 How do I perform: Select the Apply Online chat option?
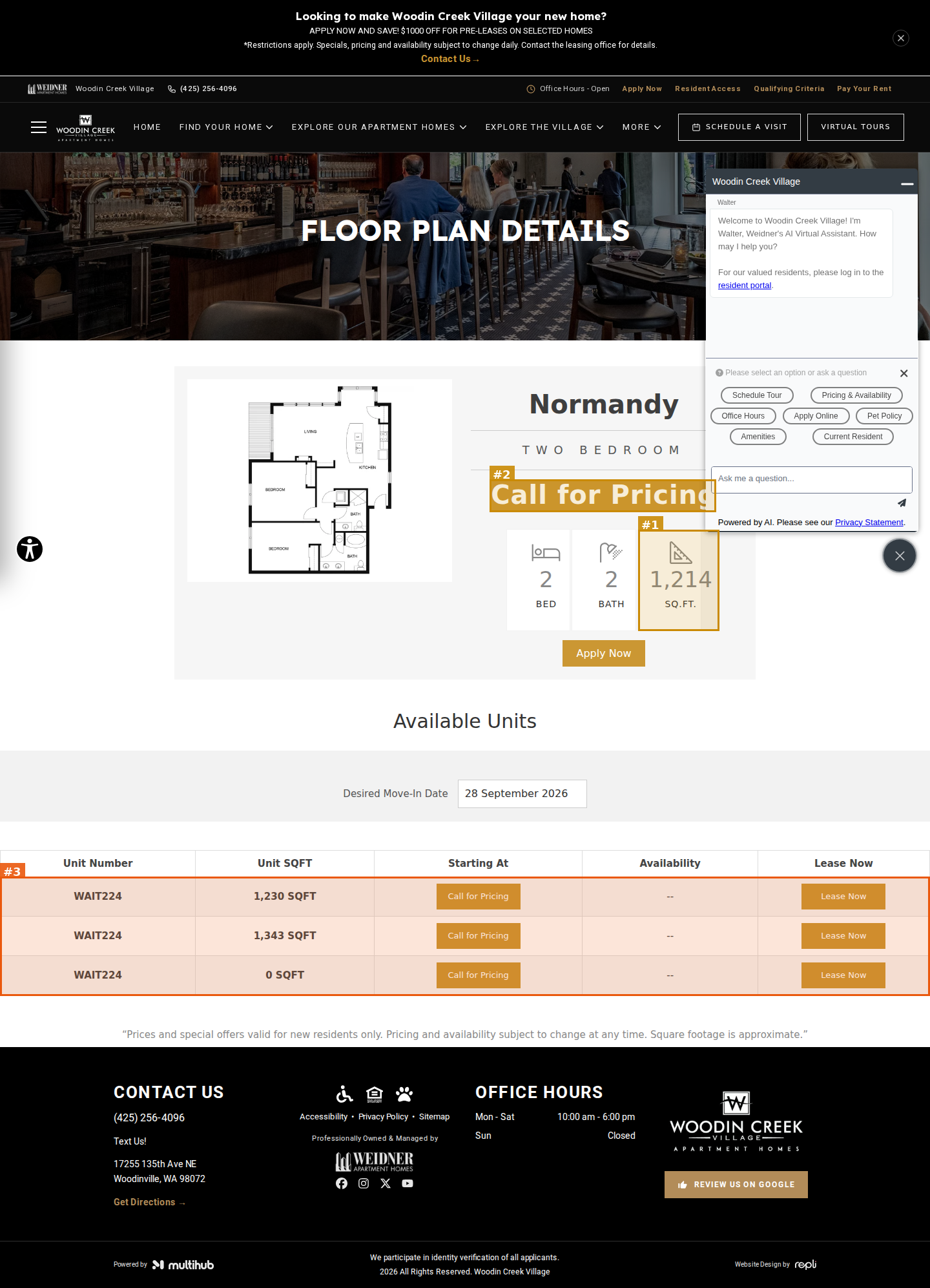816,416
